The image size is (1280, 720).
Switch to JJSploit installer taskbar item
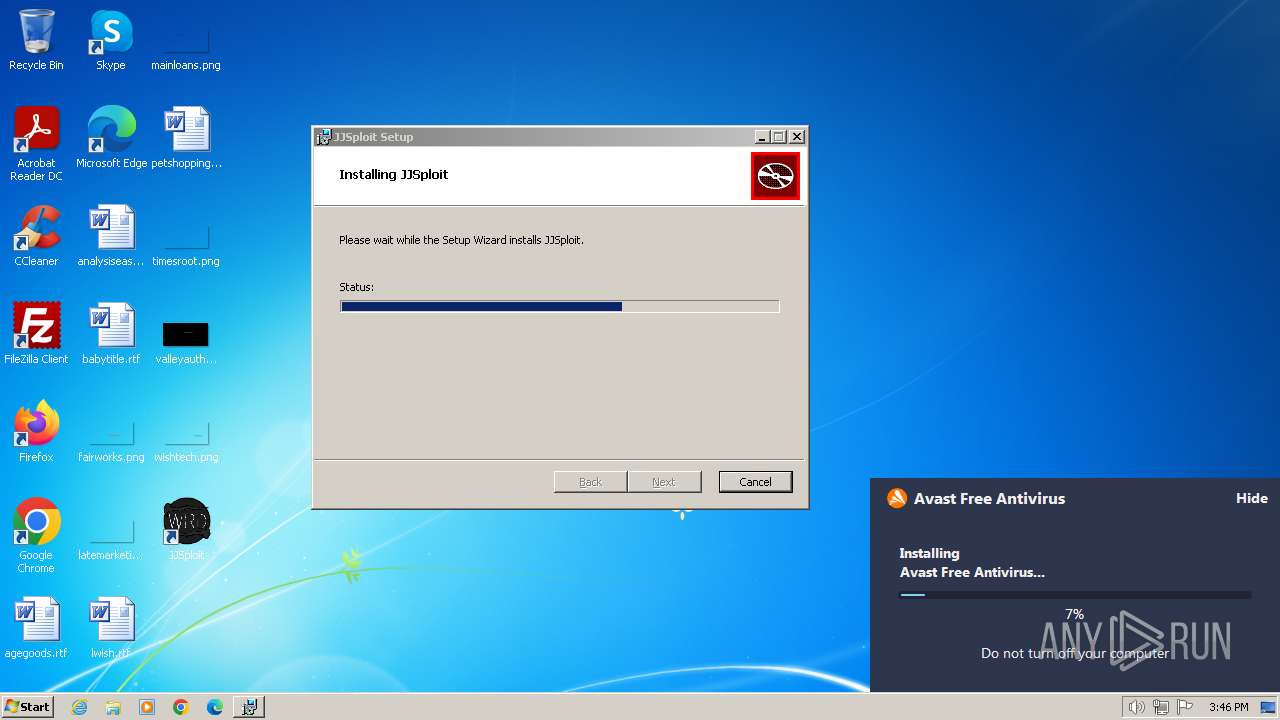click(x=249, y=707)
